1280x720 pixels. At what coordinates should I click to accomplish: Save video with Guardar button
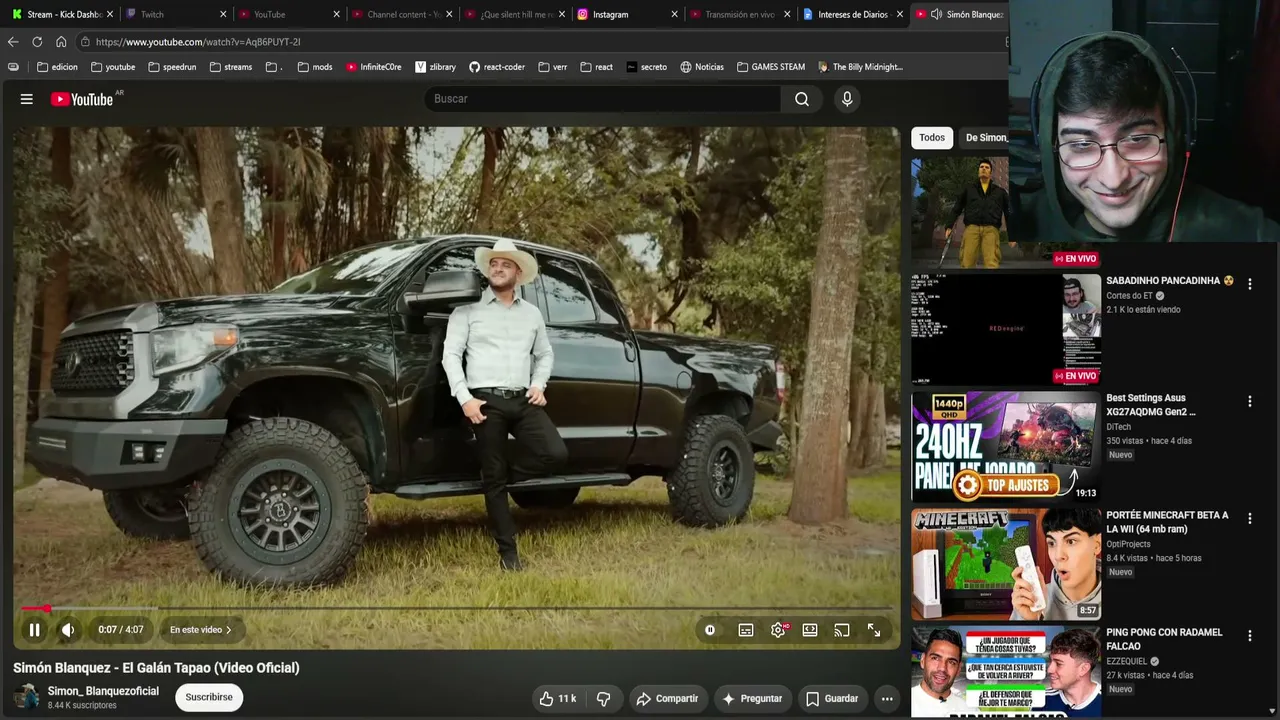click(x=832, y=699)
